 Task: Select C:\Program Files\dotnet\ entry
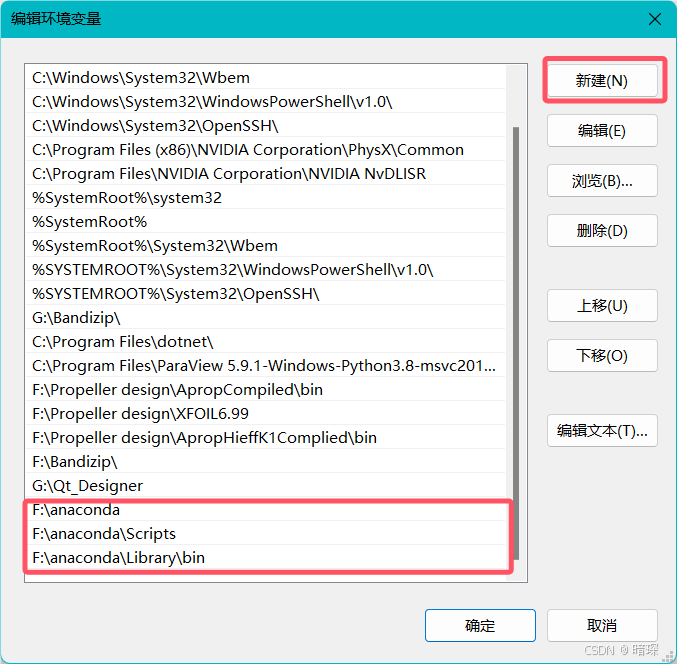tap(266, 342)
